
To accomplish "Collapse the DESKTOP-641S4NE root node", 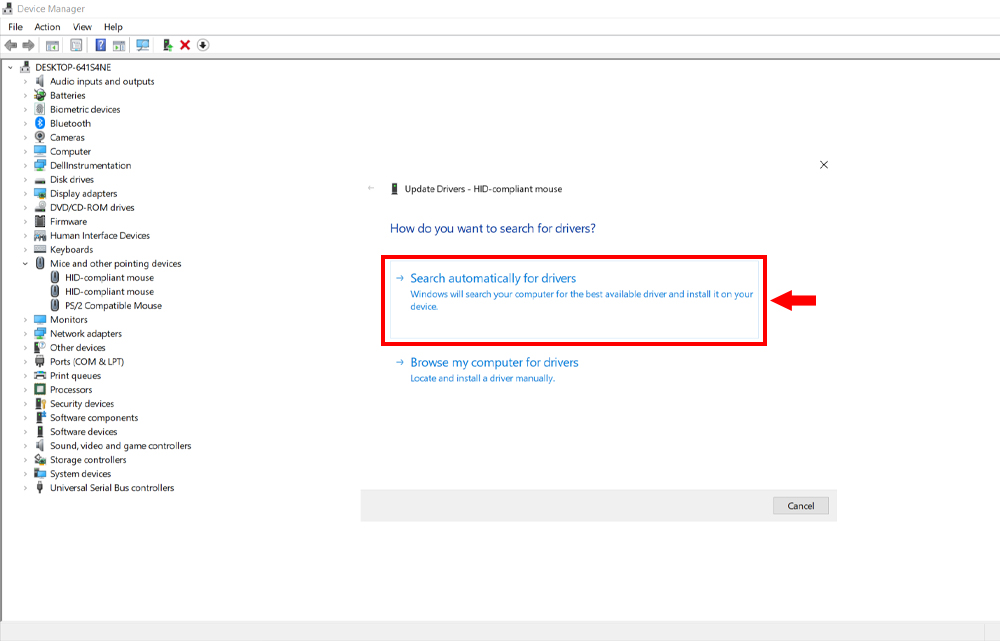I will (x=11, y=68).
